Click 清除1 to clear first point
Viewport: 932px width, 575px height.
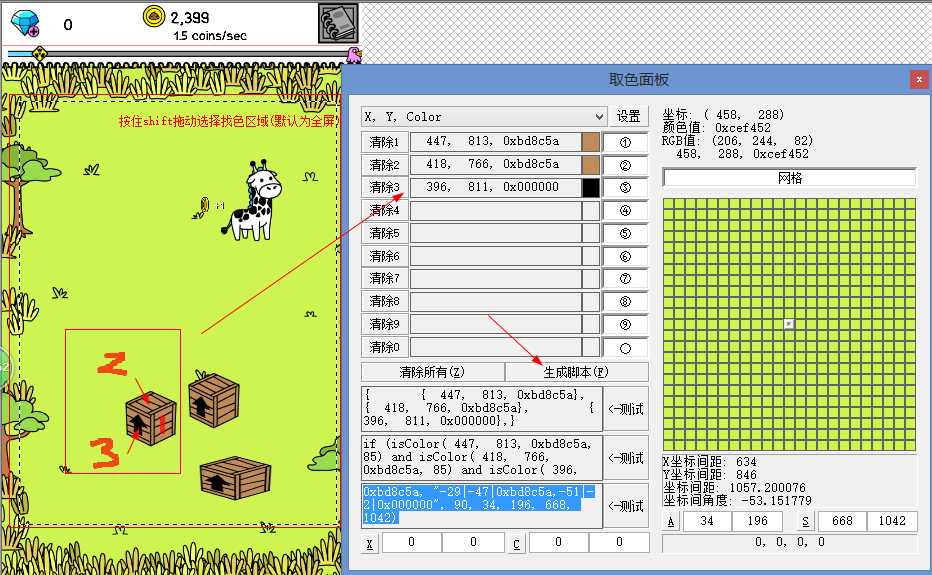click(x=385, y=142)
